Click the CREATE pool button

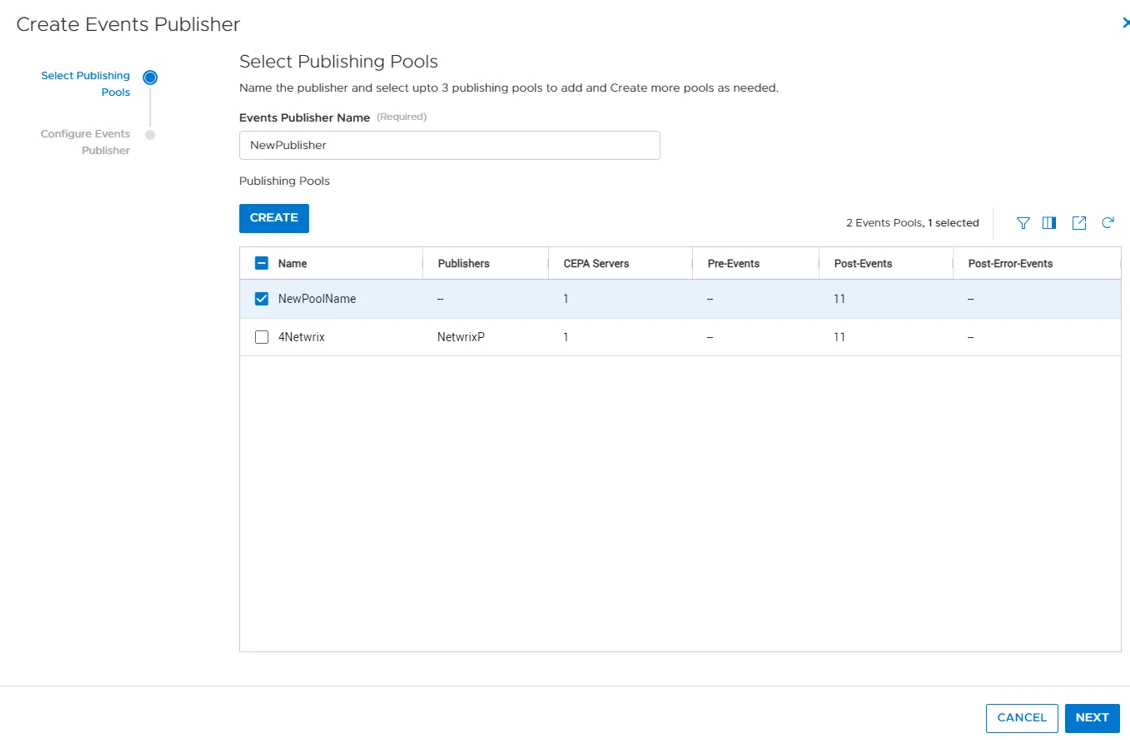coord(274,218)
